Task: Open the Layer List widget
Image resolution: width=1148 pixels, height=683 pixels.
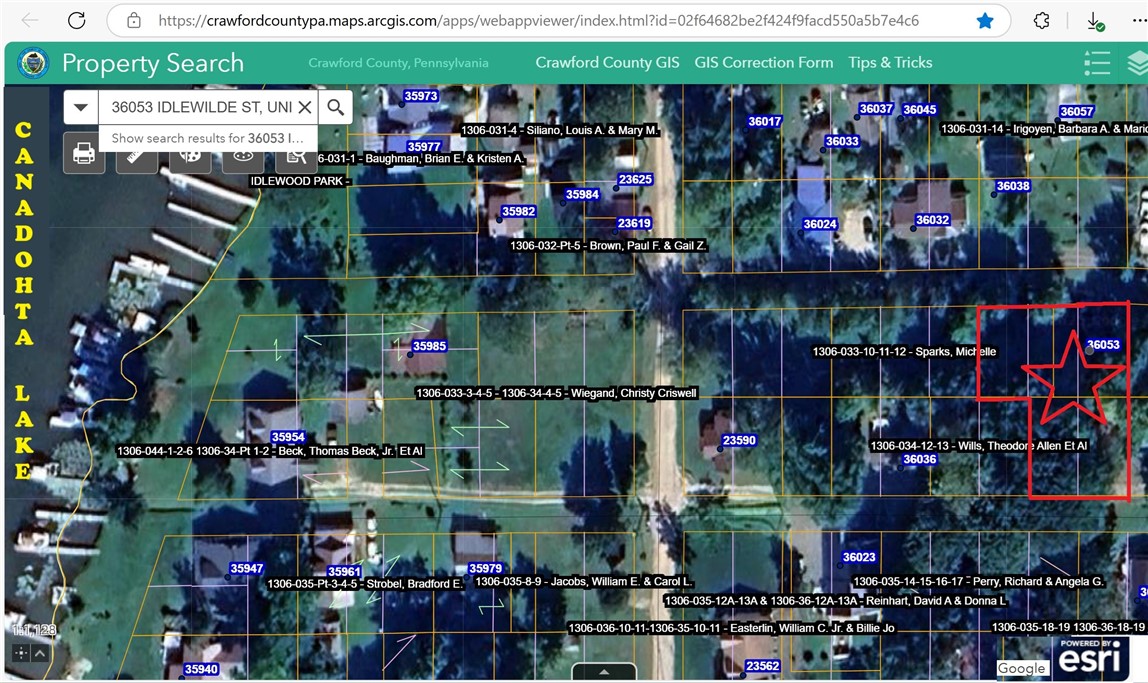Action: click(1137, 63)
